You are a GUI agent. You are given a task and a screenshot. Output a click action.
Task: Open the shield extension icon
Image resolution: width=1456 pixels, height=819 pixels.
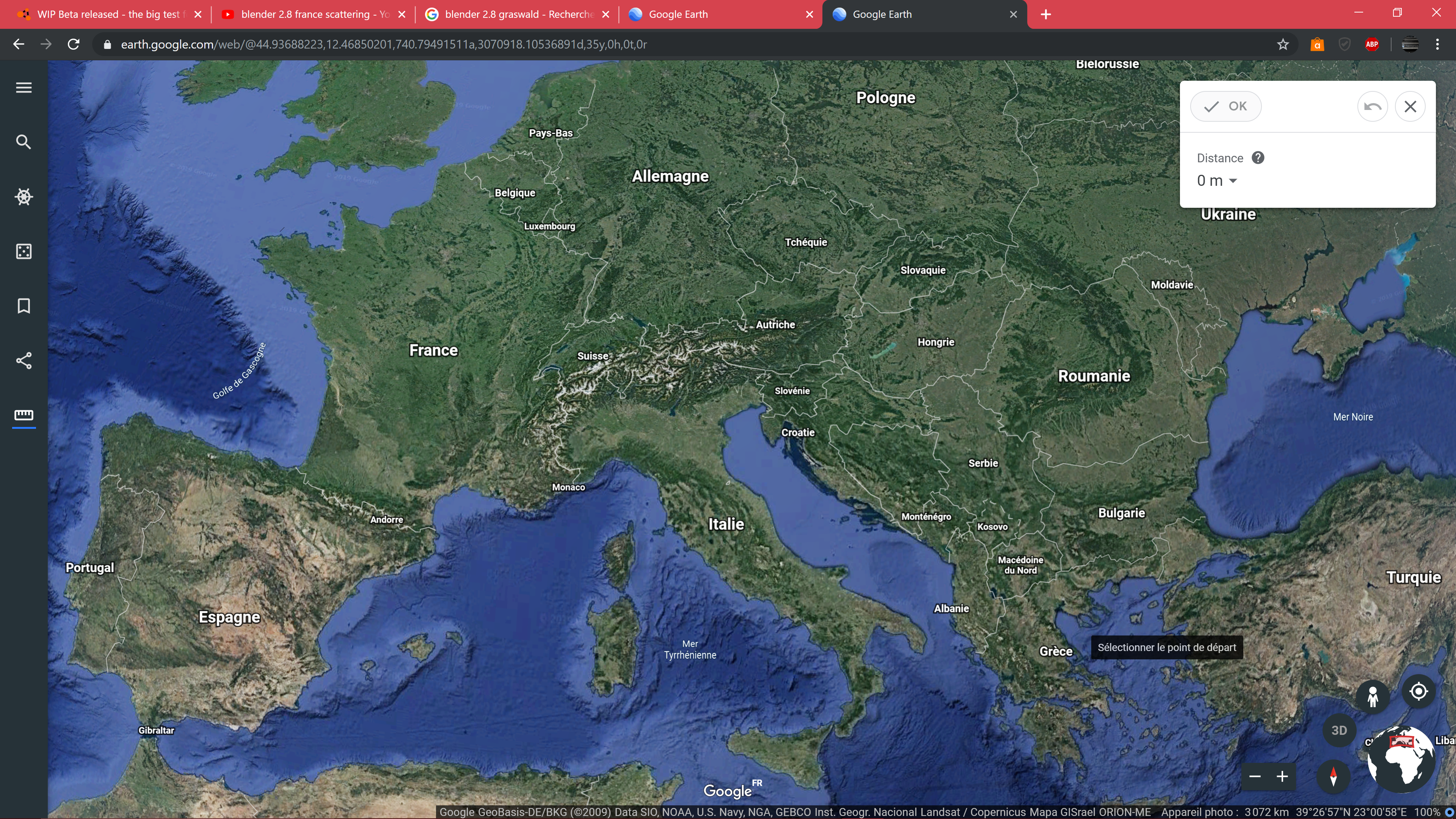(x=1345, y=44)
